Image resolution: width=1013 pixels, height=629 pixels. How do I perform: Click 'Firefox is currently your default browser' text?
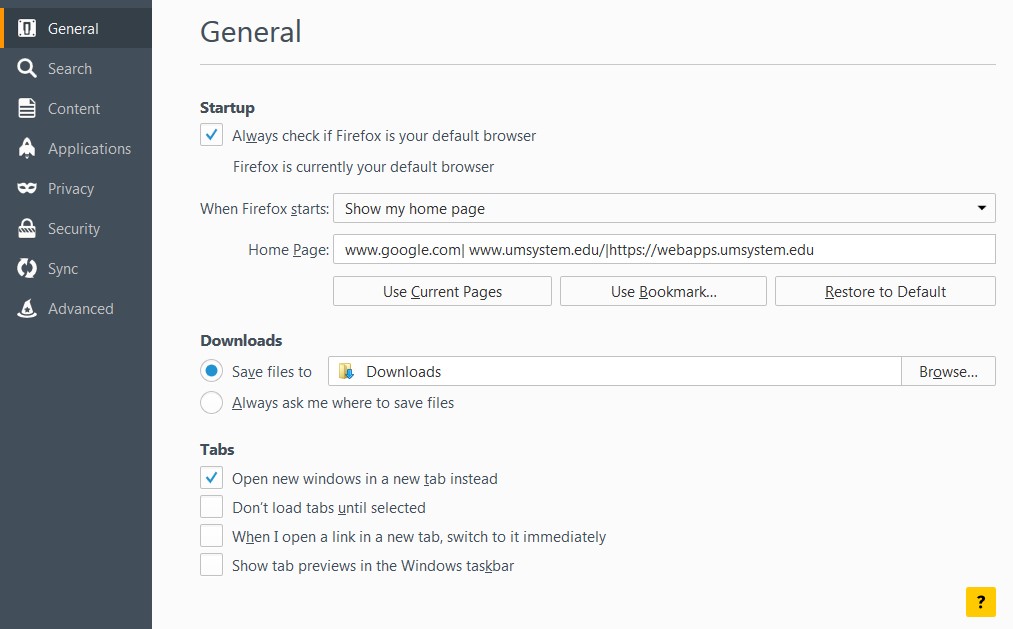(x=363, y=167)
